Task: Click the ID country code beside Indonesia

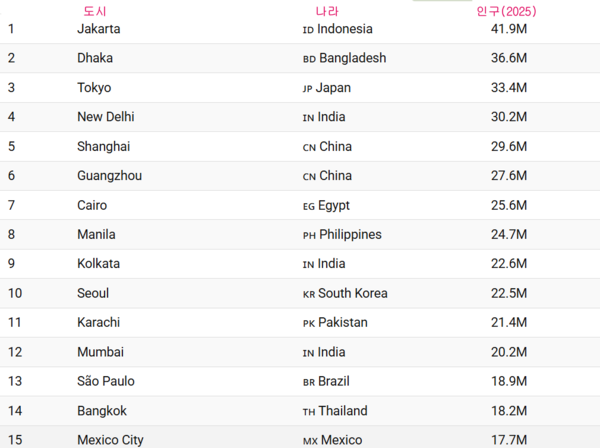Action: click(x=308, y=30)
